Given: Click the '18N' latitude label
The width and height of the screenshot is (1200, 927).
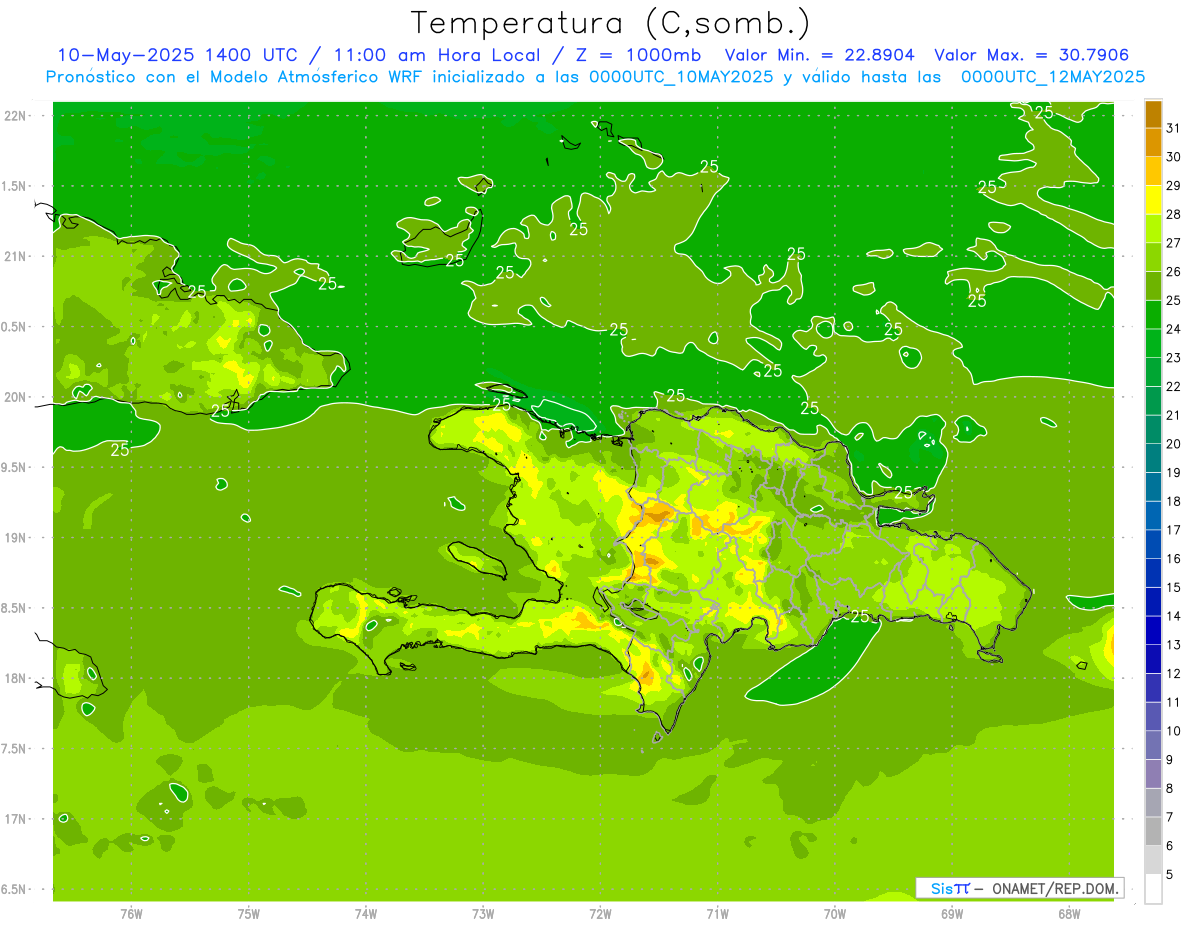Looking at the screenshot, I should (15, 678).
